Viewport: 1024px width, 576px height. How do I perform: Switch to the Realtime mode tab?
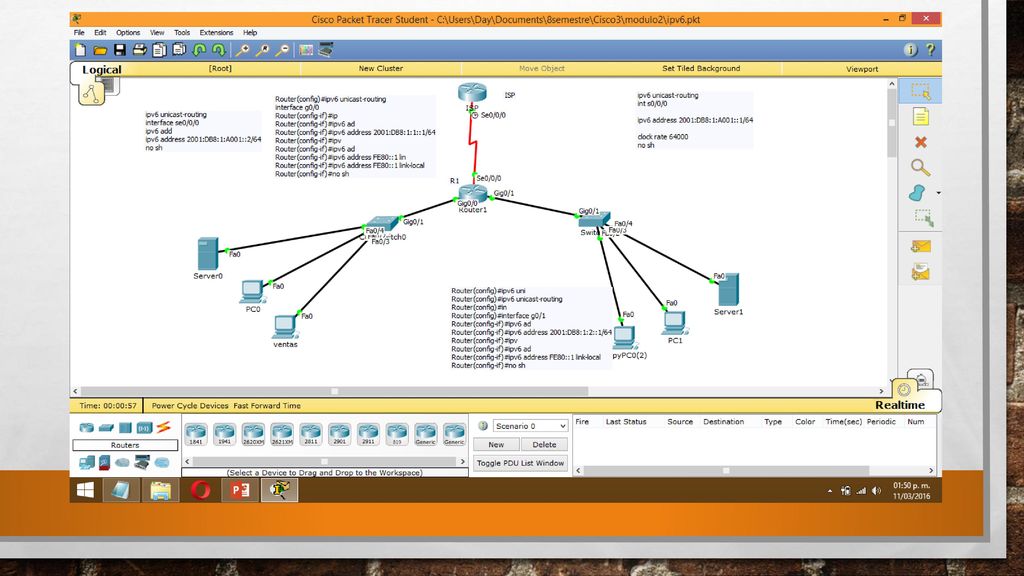(900, 405)
